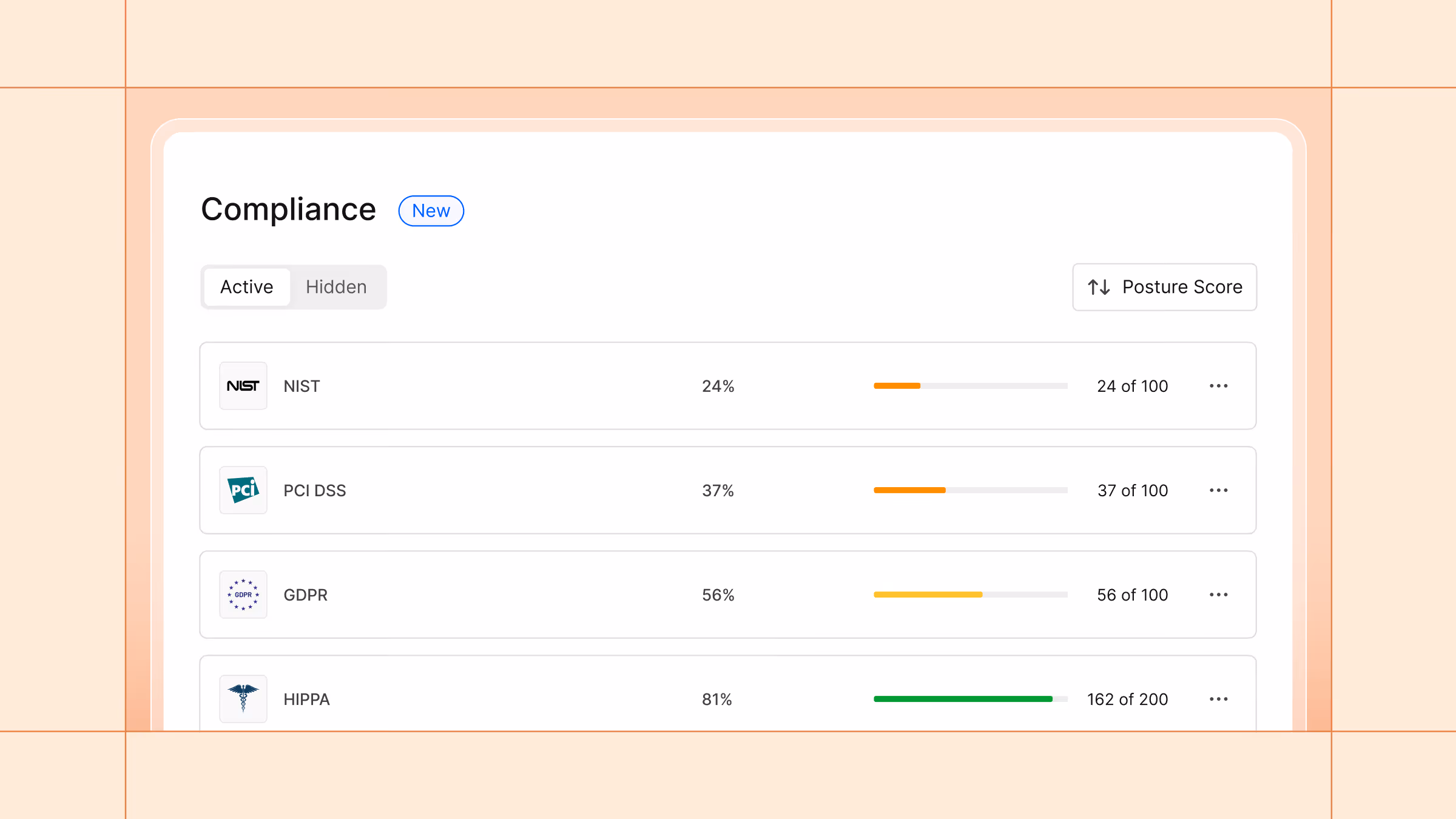1456x819 pixels.
Task: Click the HIPPA green progress bar
Action: (963, 699)
